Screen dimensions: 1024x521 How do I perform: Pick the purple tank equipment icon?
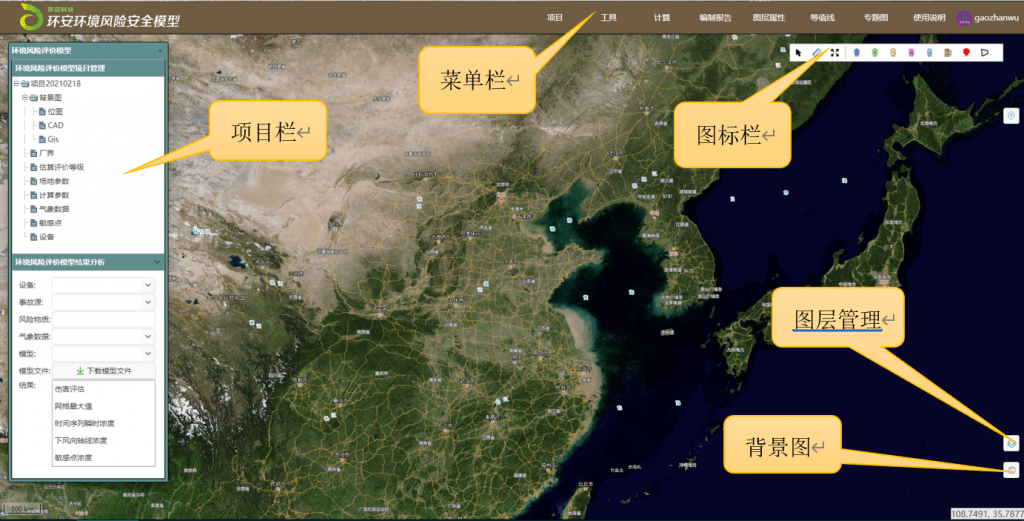tap(911, 52)
